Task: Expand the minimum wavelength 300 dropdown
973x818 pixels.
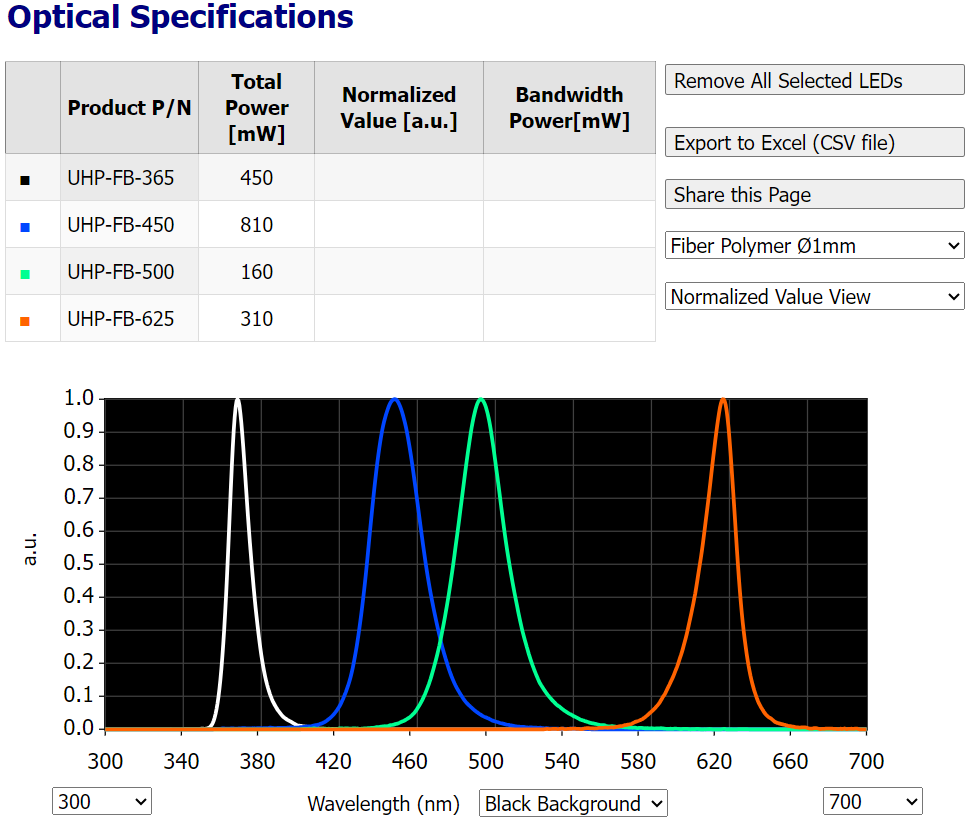Action: (x=101, y=801)
